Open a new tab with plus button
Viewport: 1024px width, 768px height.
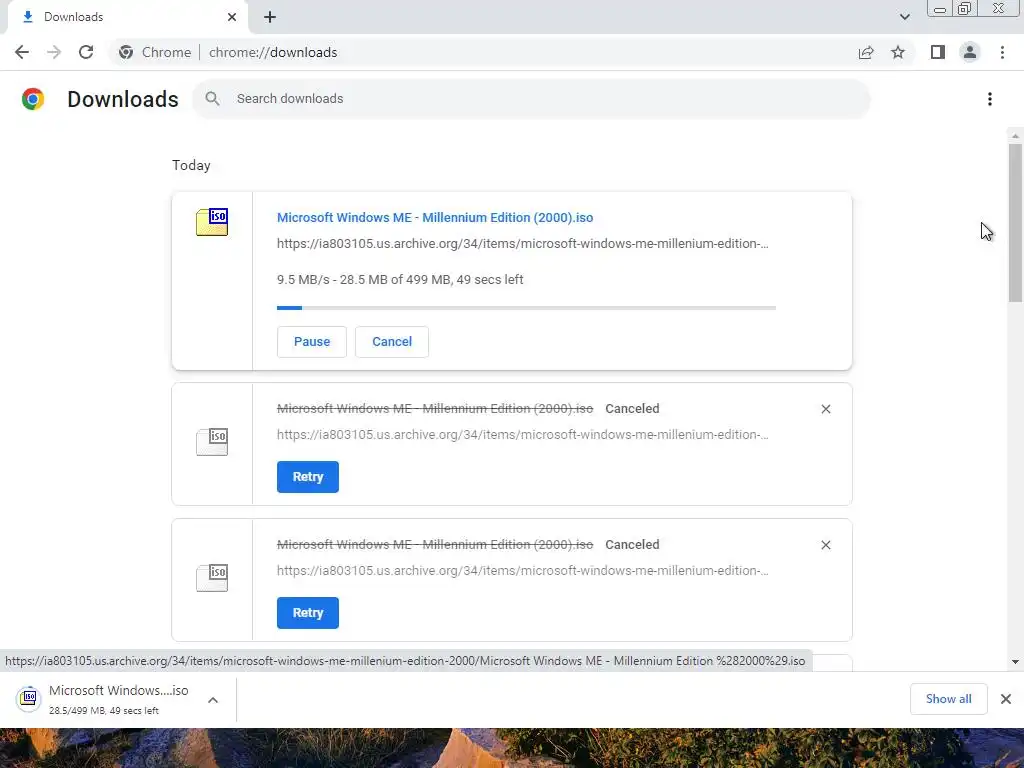point(270,17)
